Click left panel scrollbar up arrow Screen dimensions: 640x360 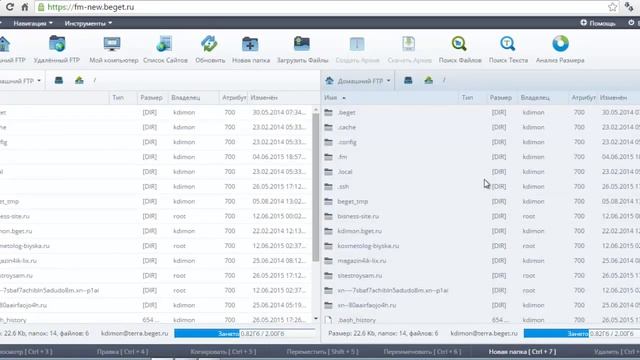(316, 110)
